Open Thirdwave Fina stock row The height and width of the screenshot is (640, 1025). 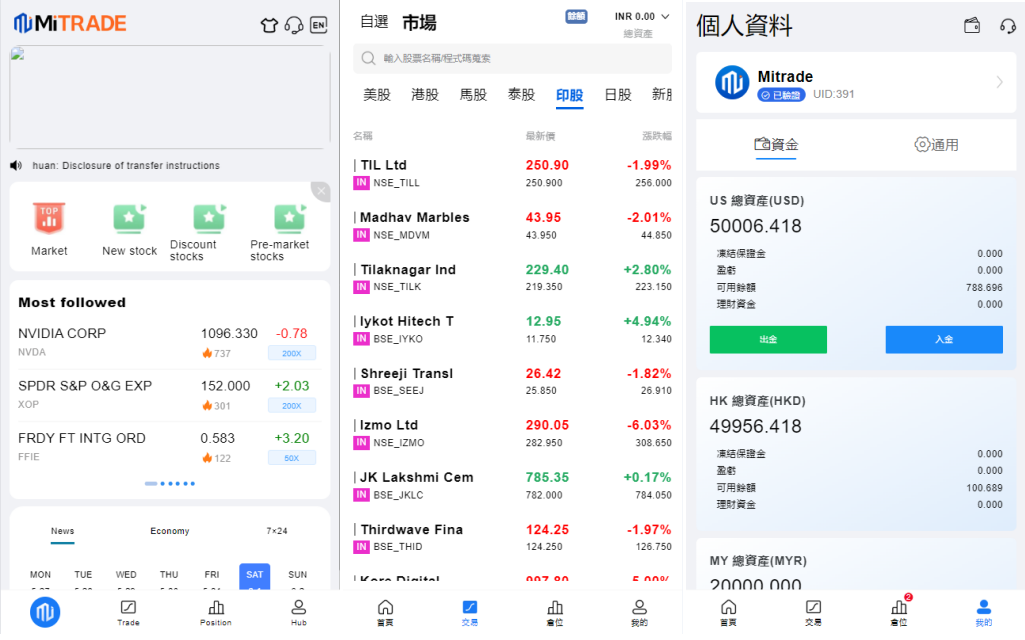pyautogui.click(x=512, y=537)
